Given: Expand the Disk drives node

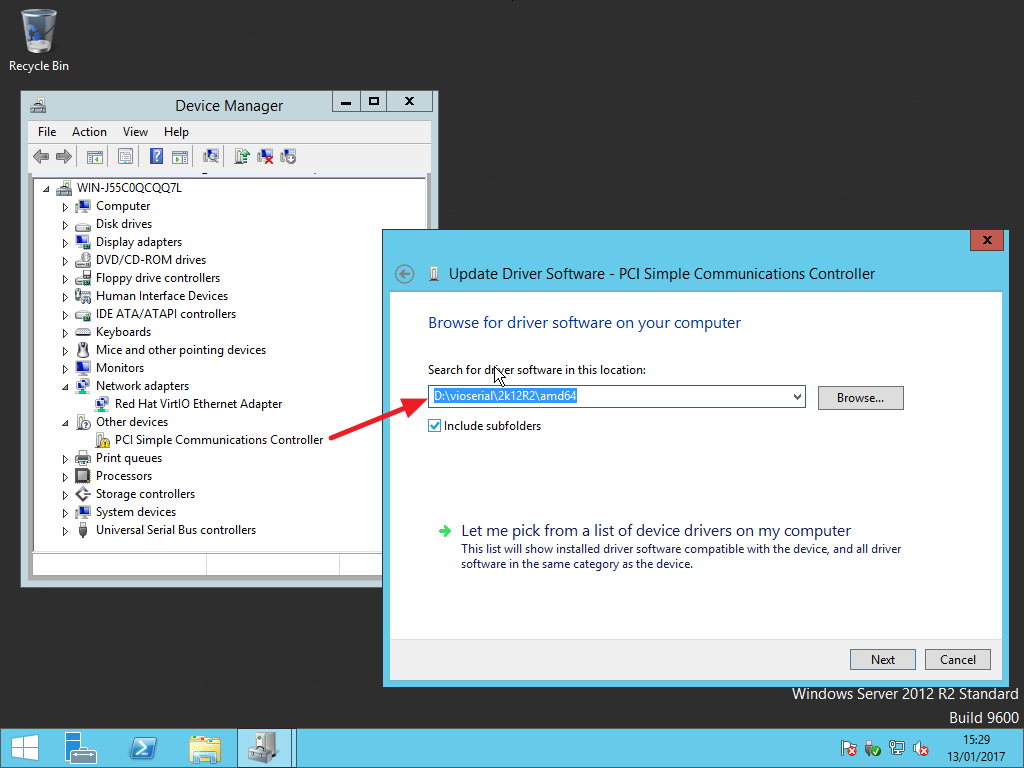Looking at the screenshot, I should pos(65,225).
